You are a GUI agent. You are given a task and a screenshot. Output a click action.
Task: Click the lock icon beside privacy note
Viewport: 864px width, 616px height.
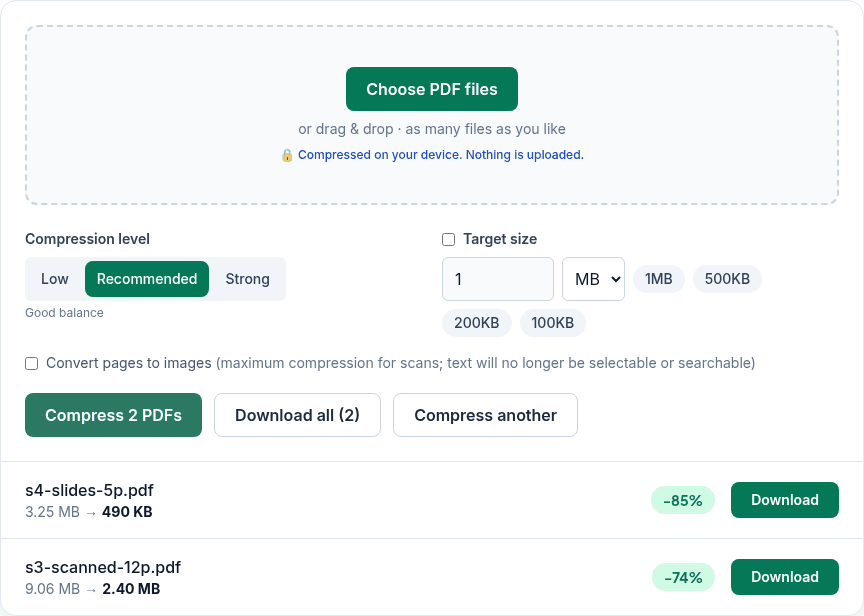click(287, 155)
